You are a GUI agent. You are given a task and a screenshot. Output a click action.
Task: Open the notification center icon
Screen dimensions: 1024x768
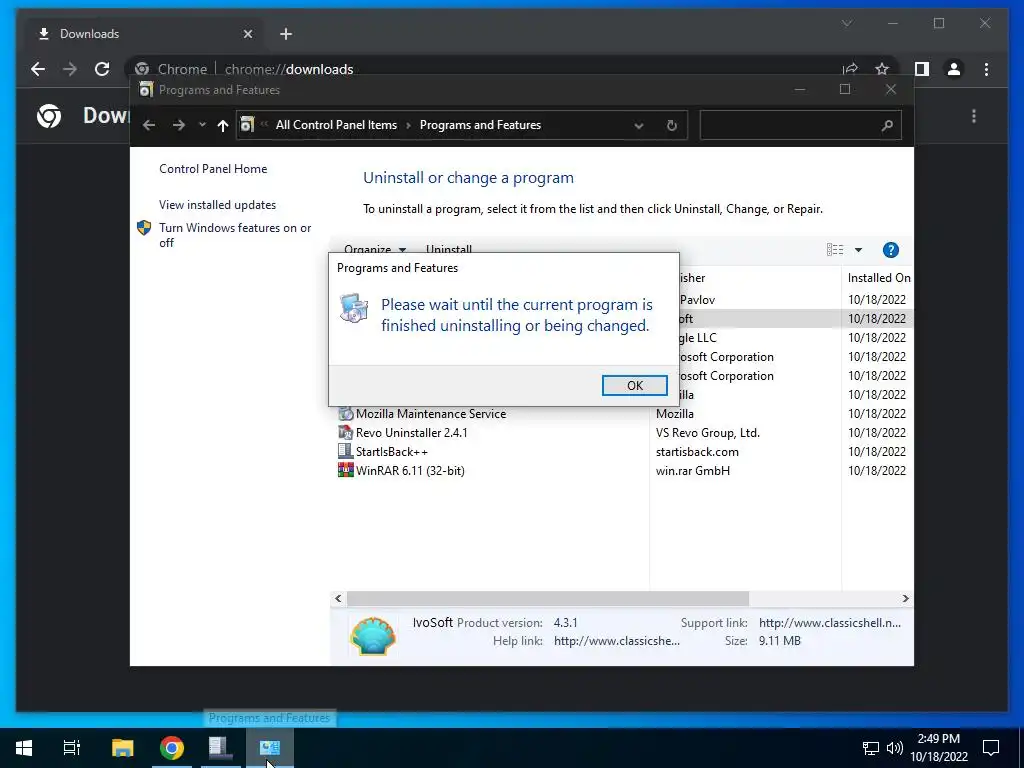991,748
